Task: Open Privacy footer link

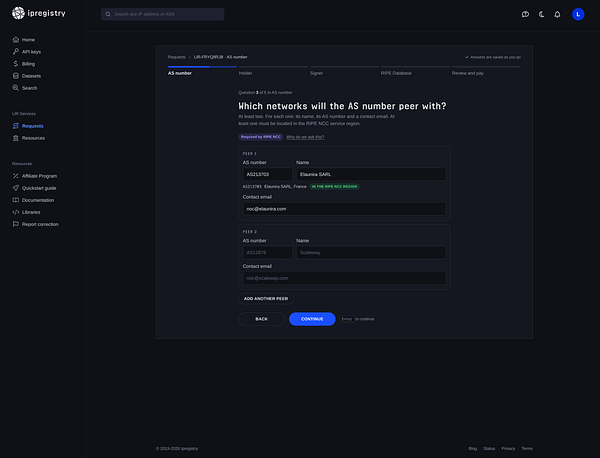Action: tap(508, 448)
